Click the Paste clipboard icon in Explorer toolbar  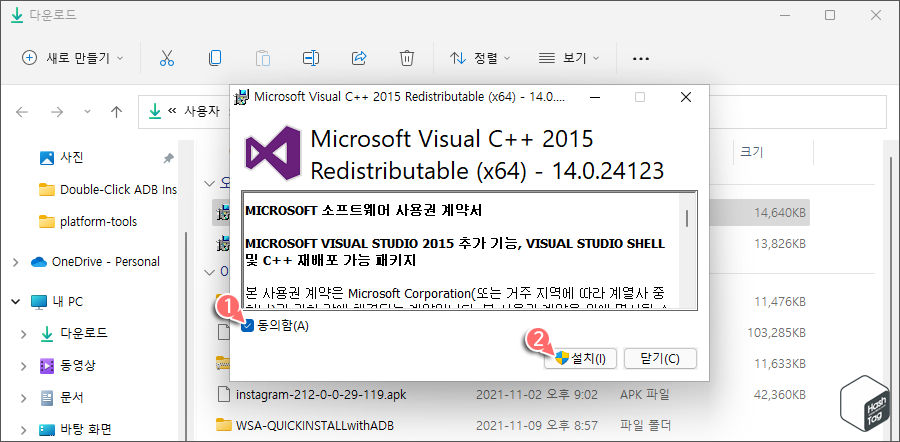pyautogui.click(x=263, y=58)
